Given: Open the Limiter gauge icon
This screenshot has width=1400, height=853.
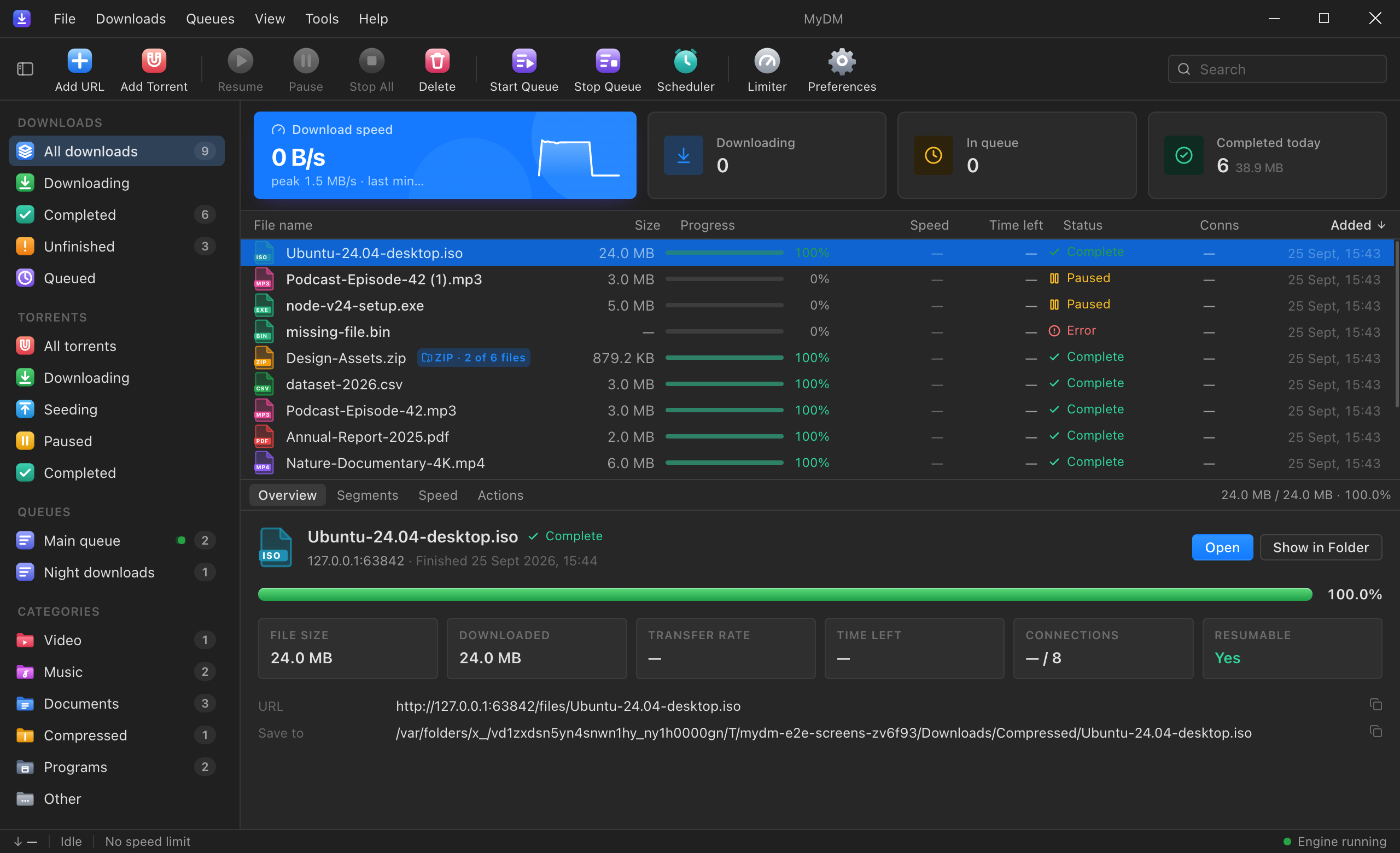Looking at the screenshot, I should click(767, 61).
